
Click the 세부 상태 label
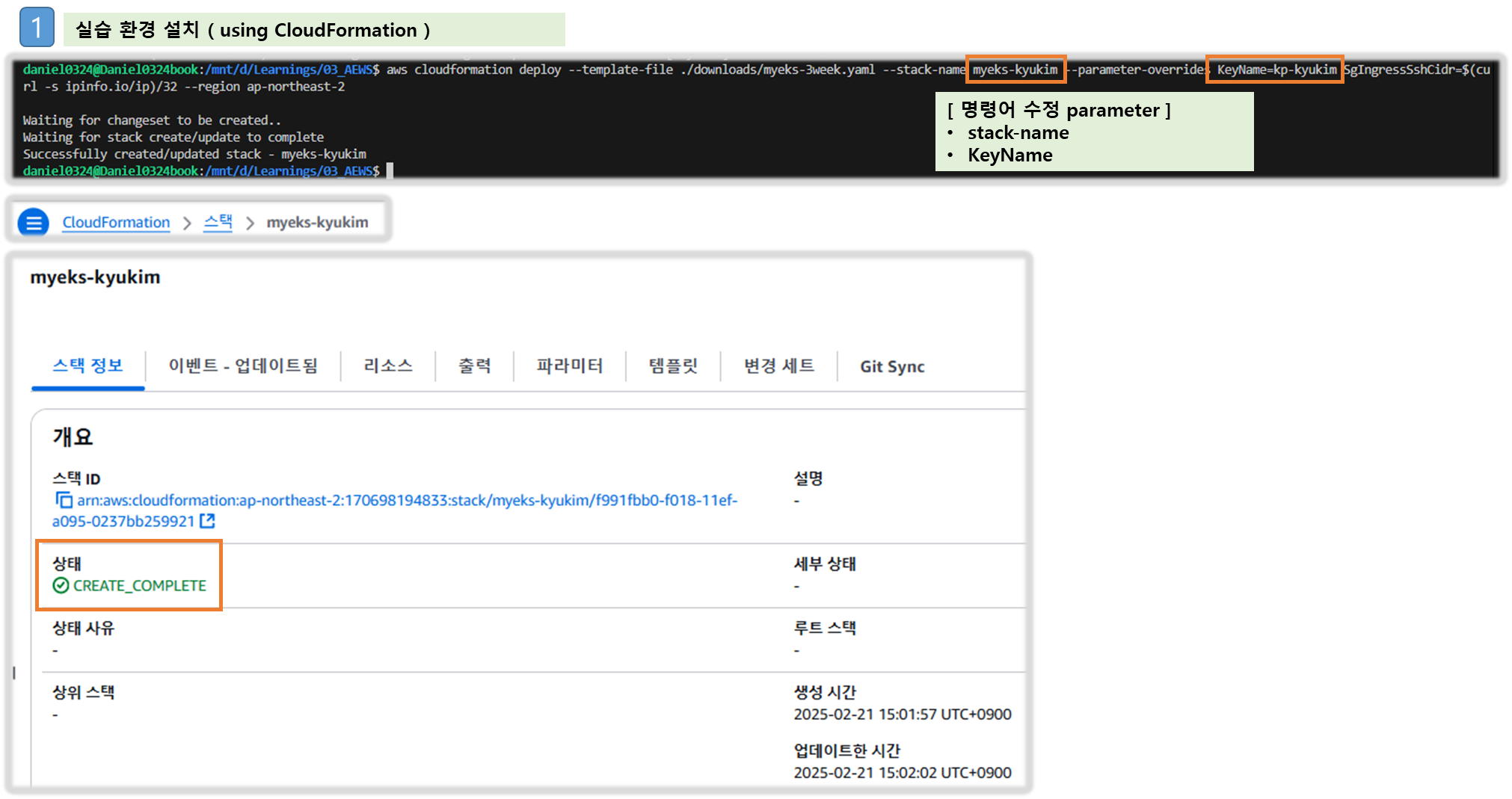click(825, 564)
